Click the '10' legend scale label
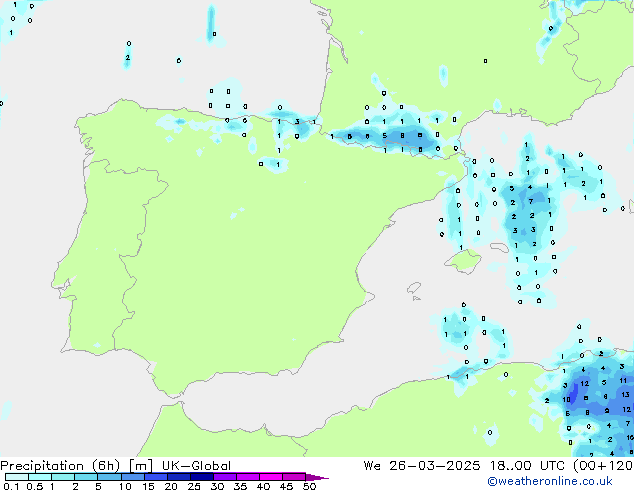The height and width of the screenshot is (490, 634). point(125,486)
